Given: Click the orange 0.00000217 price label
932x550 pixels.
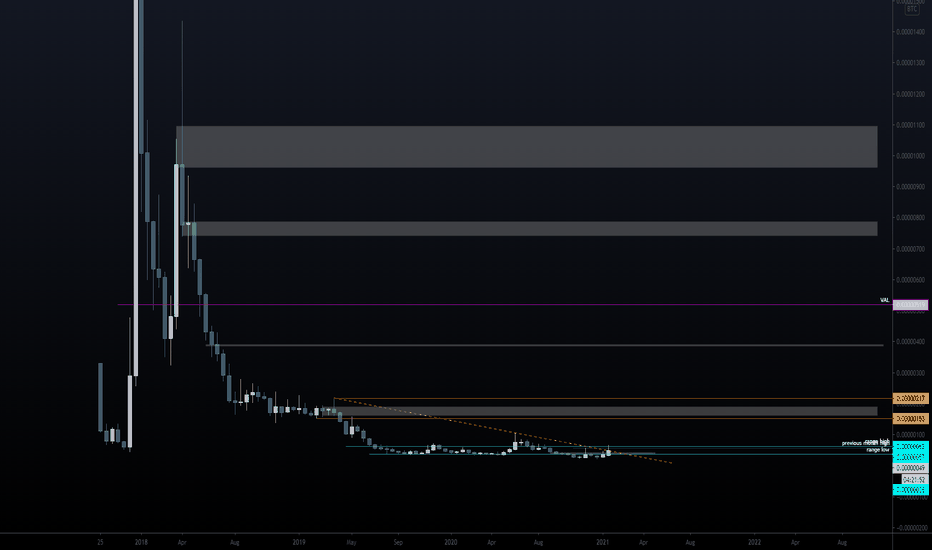Looking at the screenshot, I should tap(911, 398).
